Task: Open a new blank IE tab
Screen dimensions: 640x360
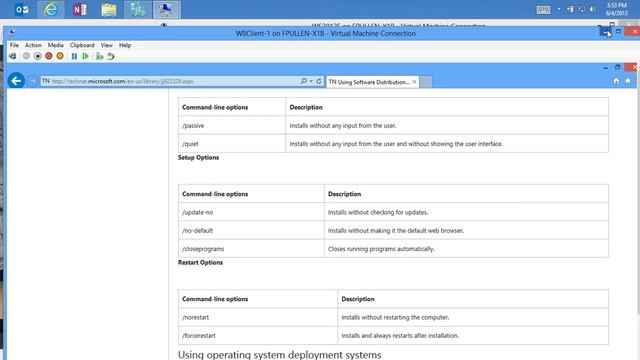Action: [x=426, y=82]
